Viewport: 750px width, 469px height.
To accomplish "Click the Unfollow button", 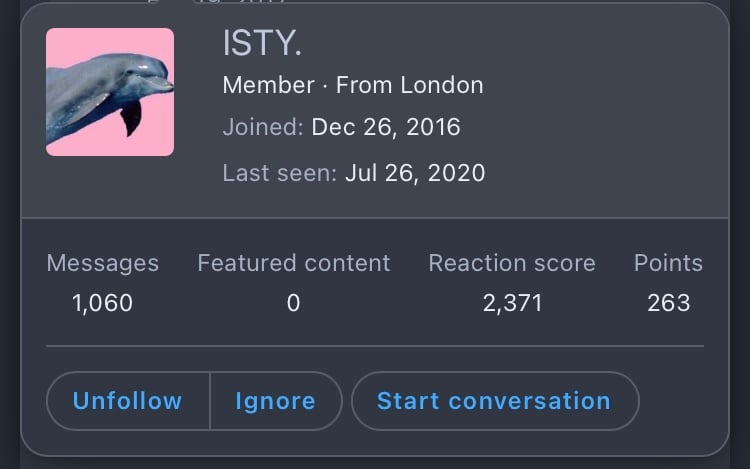I will [x=128, y=401].
